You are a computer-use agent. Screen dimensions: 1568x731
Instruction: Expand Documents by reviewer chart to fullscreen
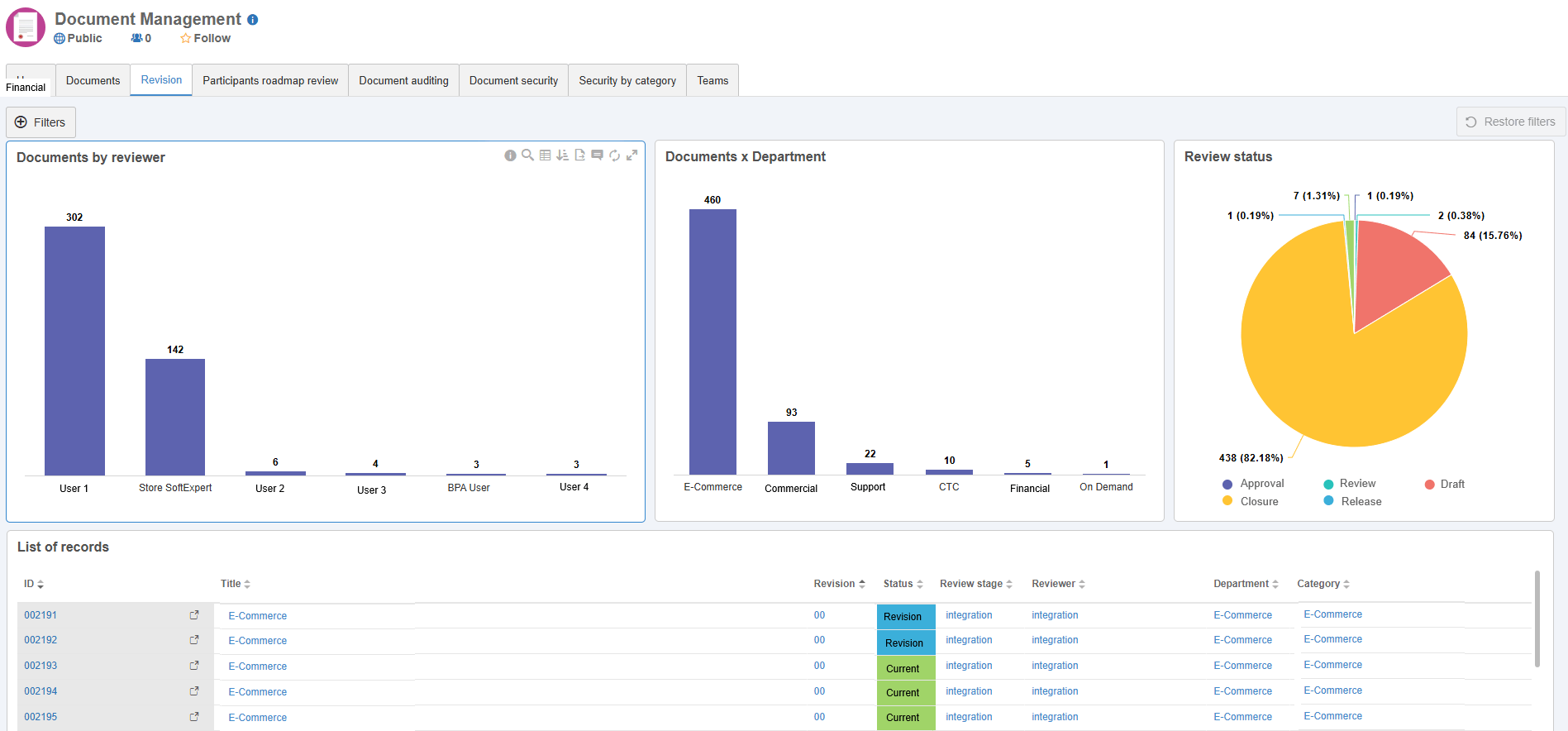(632, 155)
